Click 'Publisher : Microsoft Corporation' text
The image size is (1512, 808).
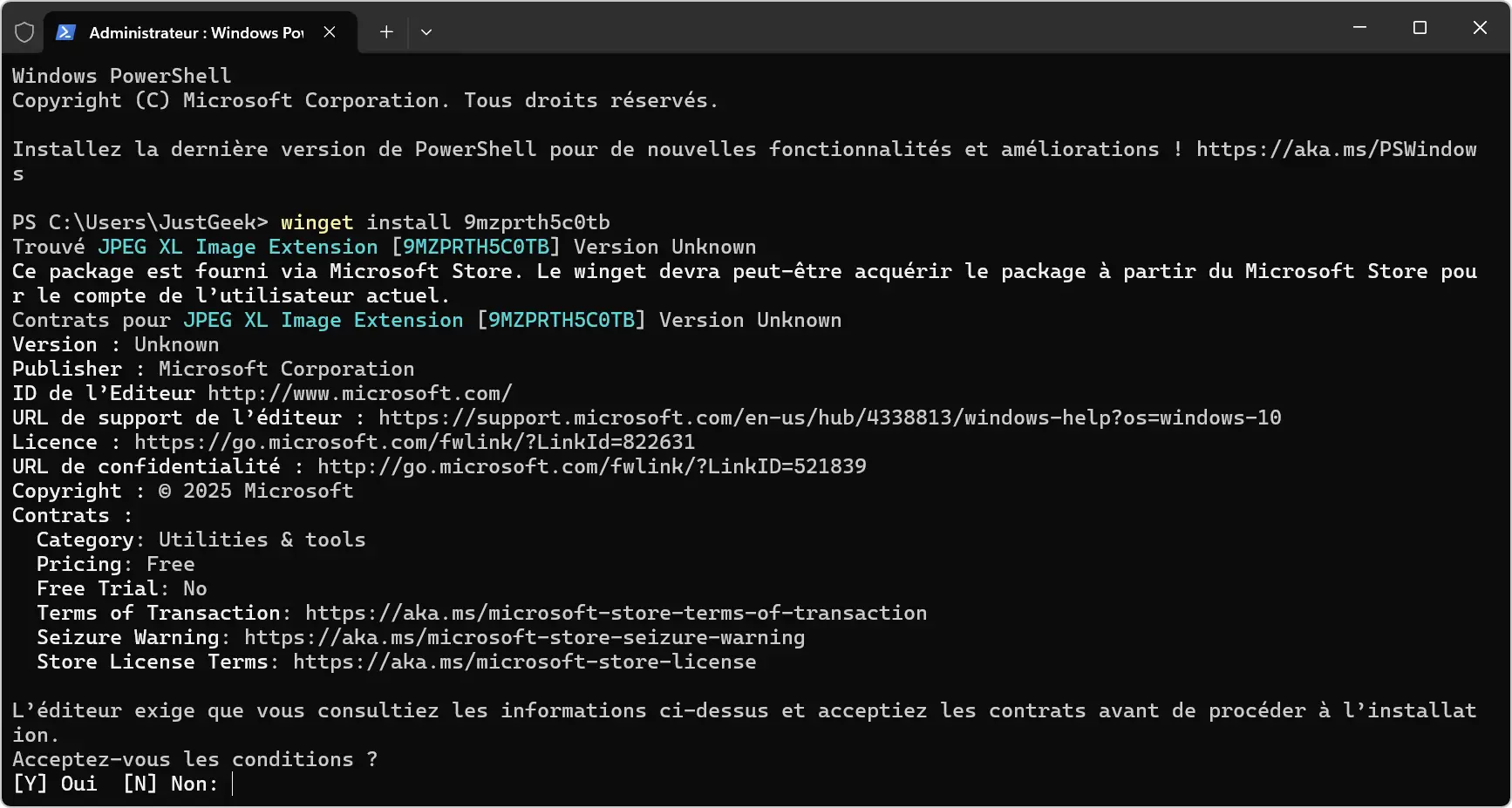214,369
